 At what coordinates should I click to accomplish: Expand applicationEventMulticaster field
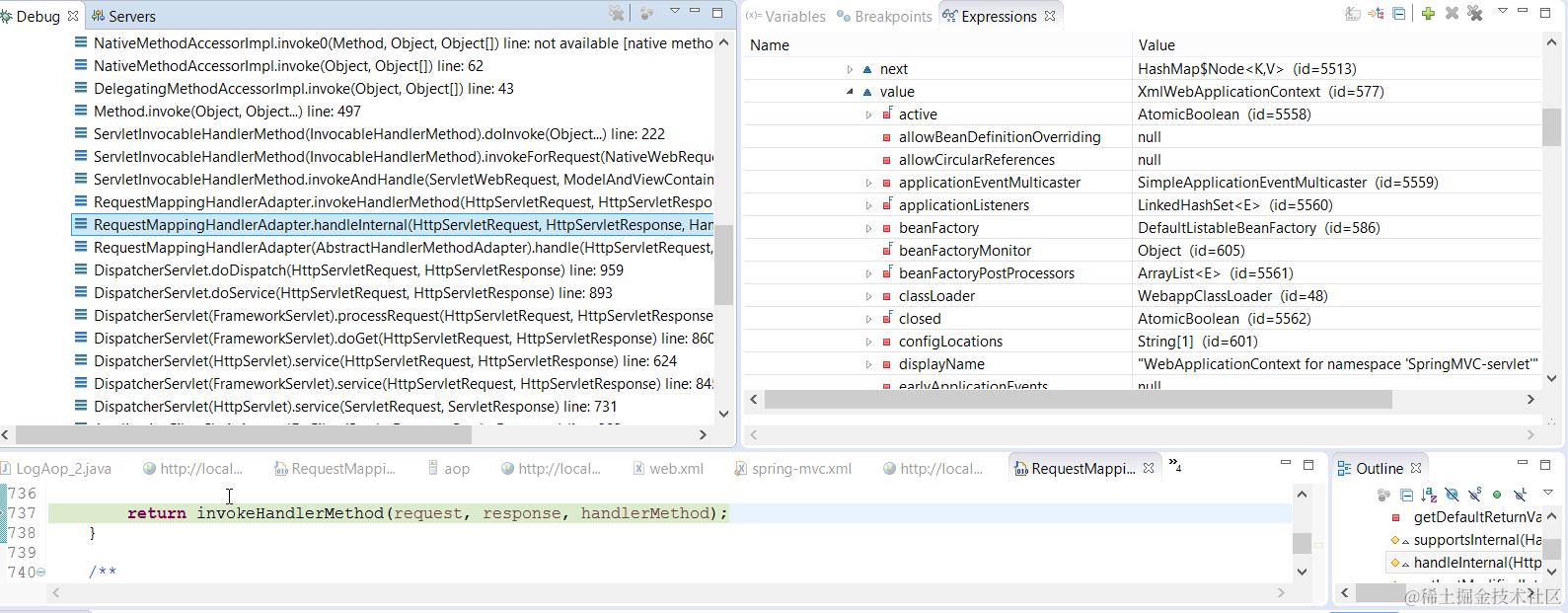pos(869,183)
